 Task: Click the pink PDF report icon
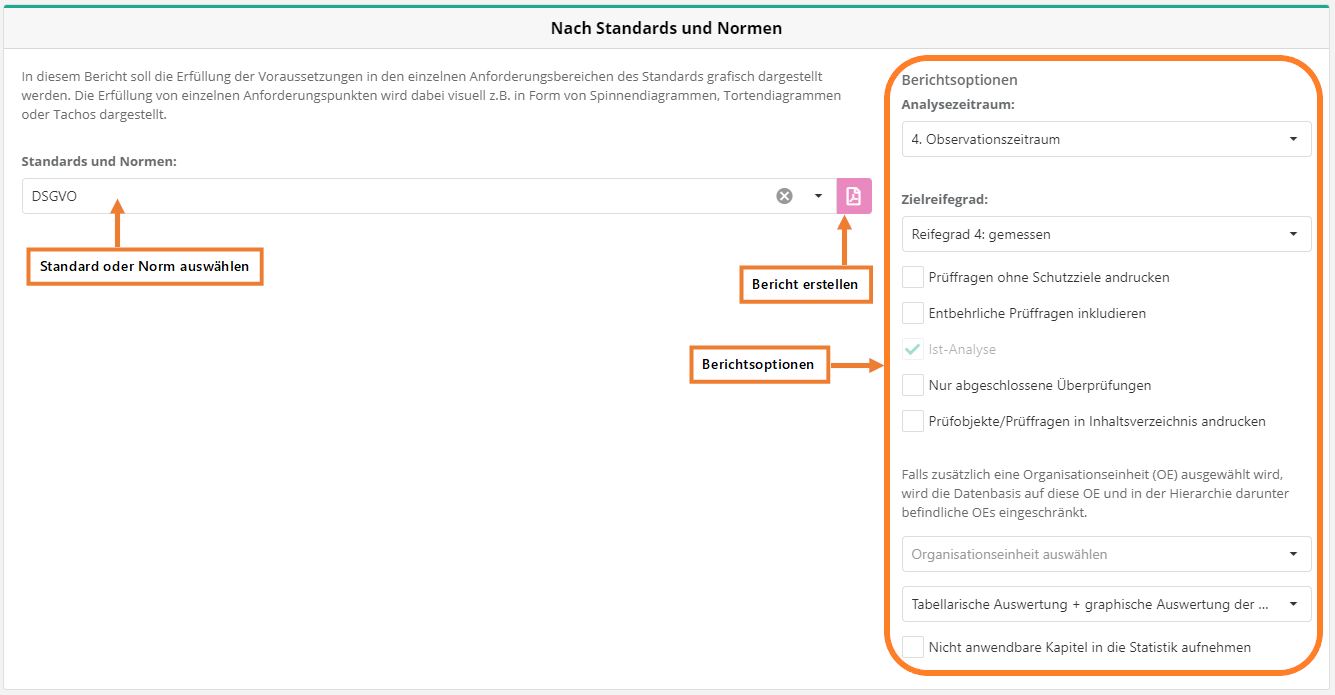pyautogui.click(x=854, y=196)
